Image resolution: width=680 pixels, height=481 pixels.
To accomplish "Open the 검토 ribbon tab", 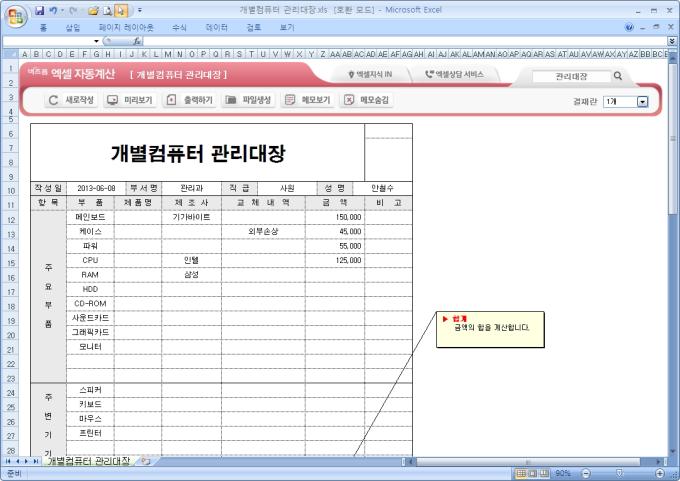I will [x=254, y=28].
